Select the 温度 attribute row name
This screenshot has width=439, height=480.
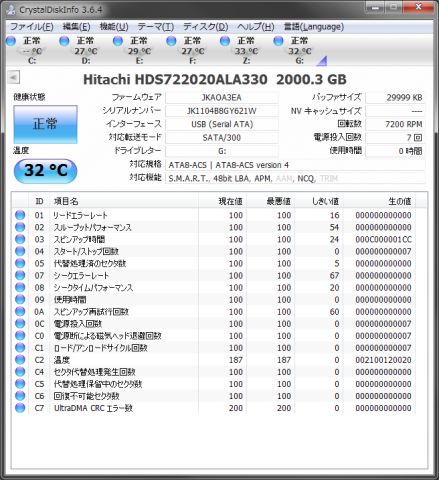(62, 360)
